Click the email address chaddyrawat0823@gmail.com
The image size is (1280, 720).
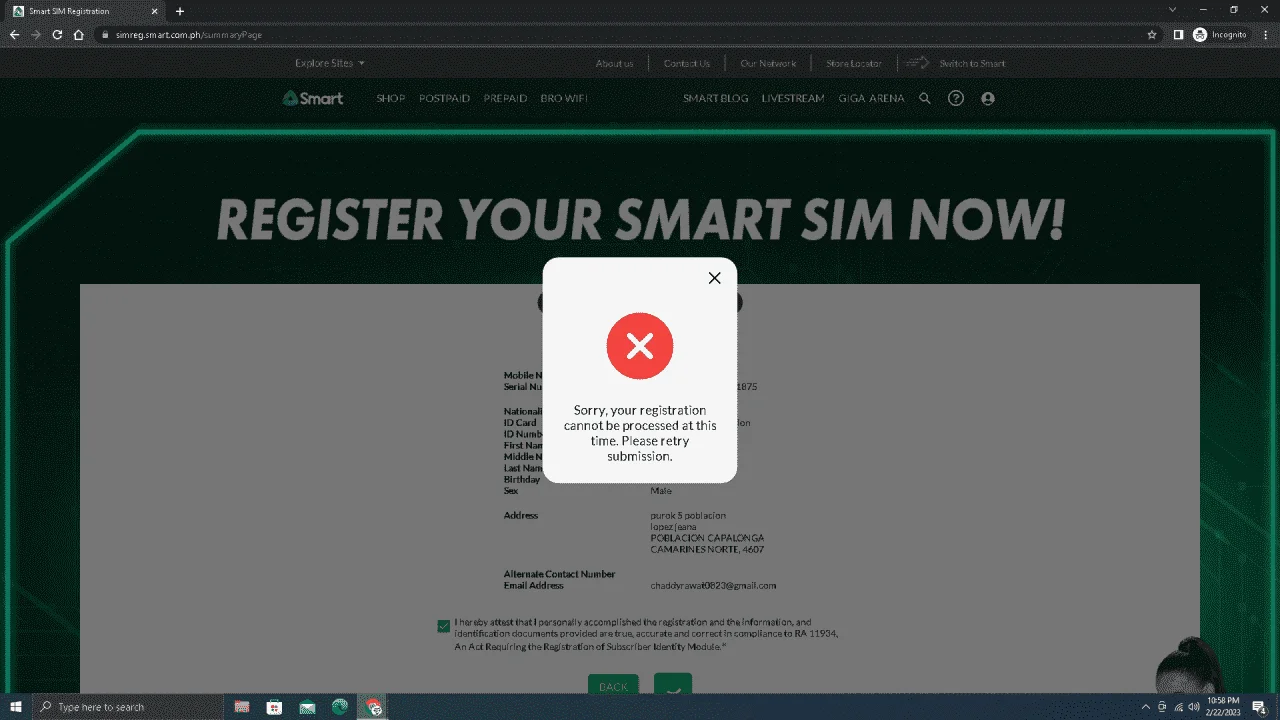(713, 585)
